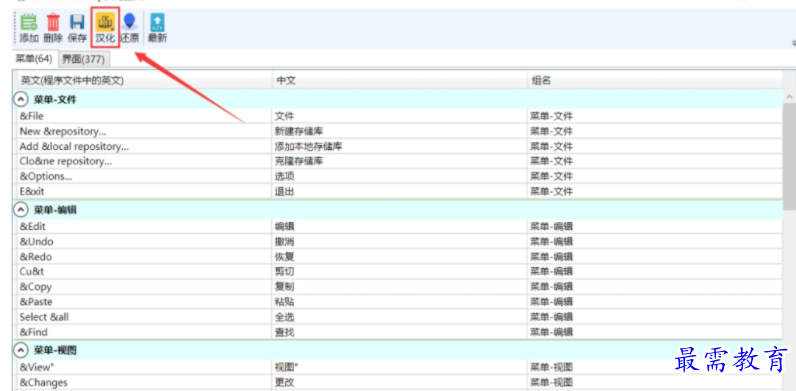Click the 最新 (Latest) update icon
Viewport: 796px width, 391px height.
(157, 28)
